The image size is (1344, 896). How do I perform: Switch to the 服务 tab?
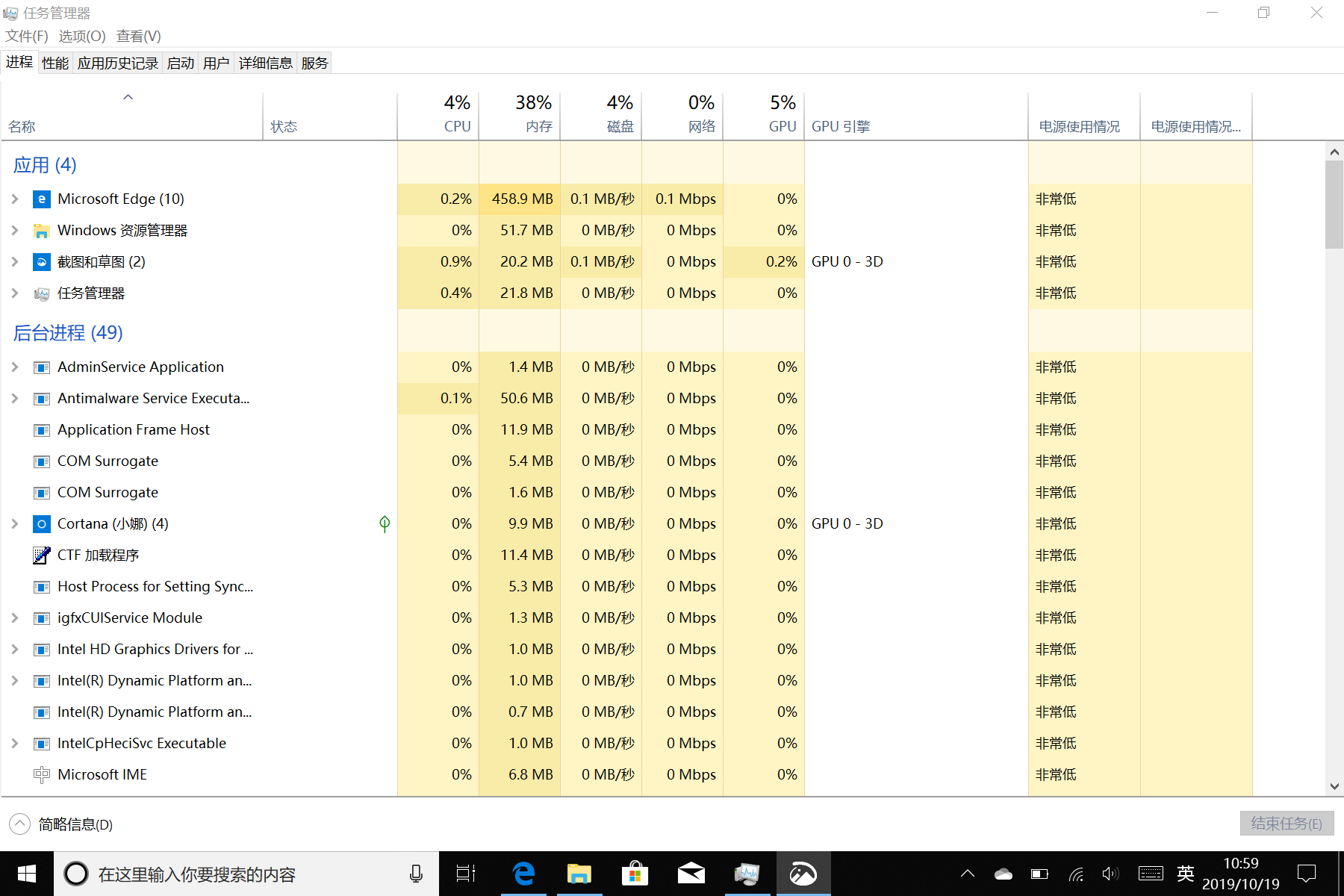(315, 63)
